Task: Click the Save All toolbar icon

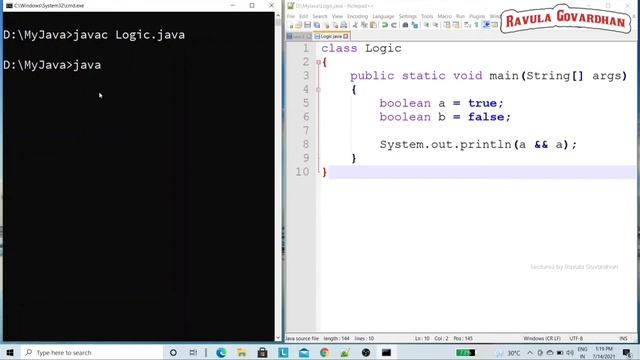Action: pyautogui.click(x=317, y=25)
